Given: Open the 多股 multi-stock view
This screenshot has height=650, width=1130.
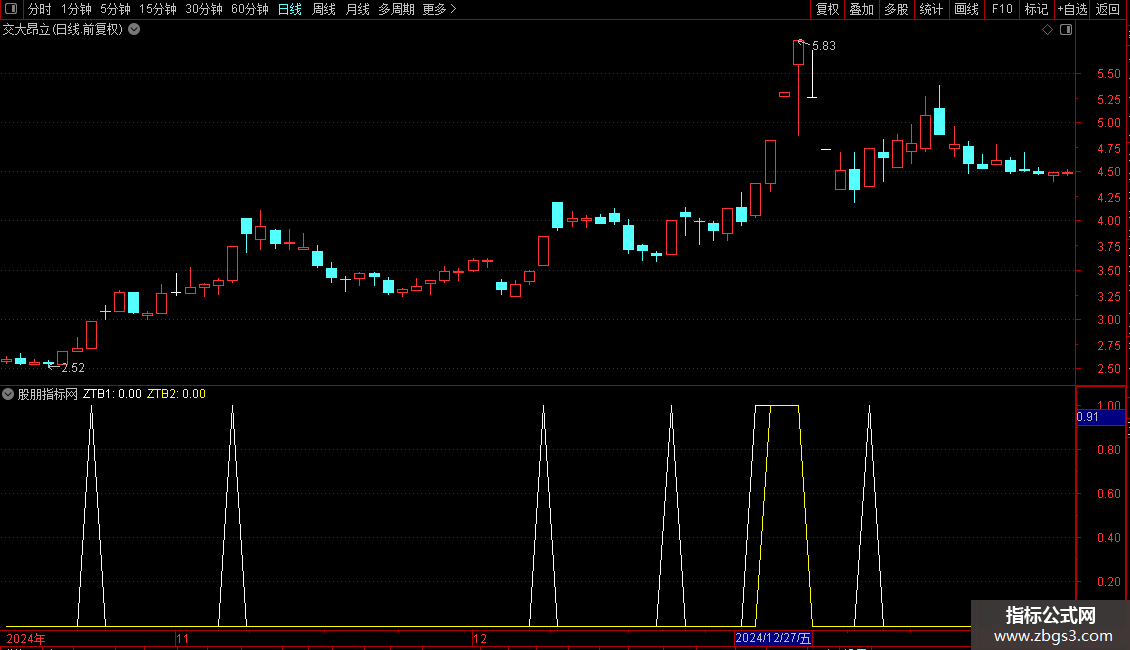Looking at the screenshot, I should coord(896,9).
